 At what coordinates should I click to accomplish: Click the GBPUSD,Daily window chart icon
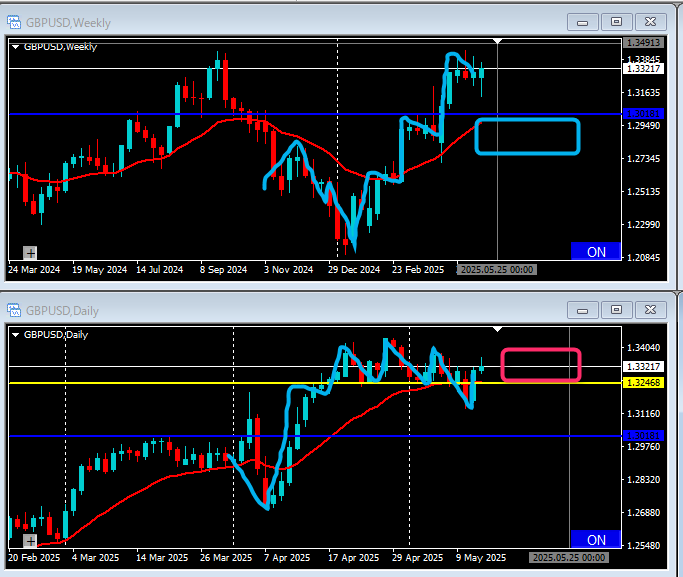coord(14,310)
